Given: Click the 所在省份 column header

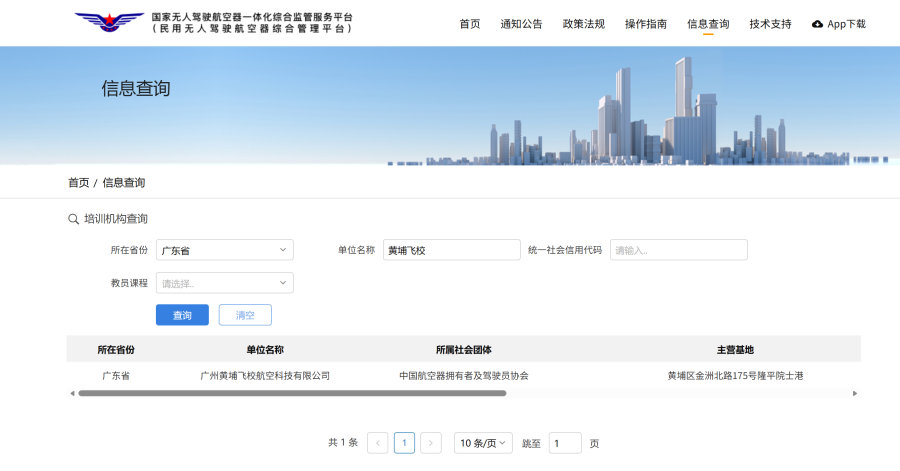Looking at the screenshot, I should [116, 349].
